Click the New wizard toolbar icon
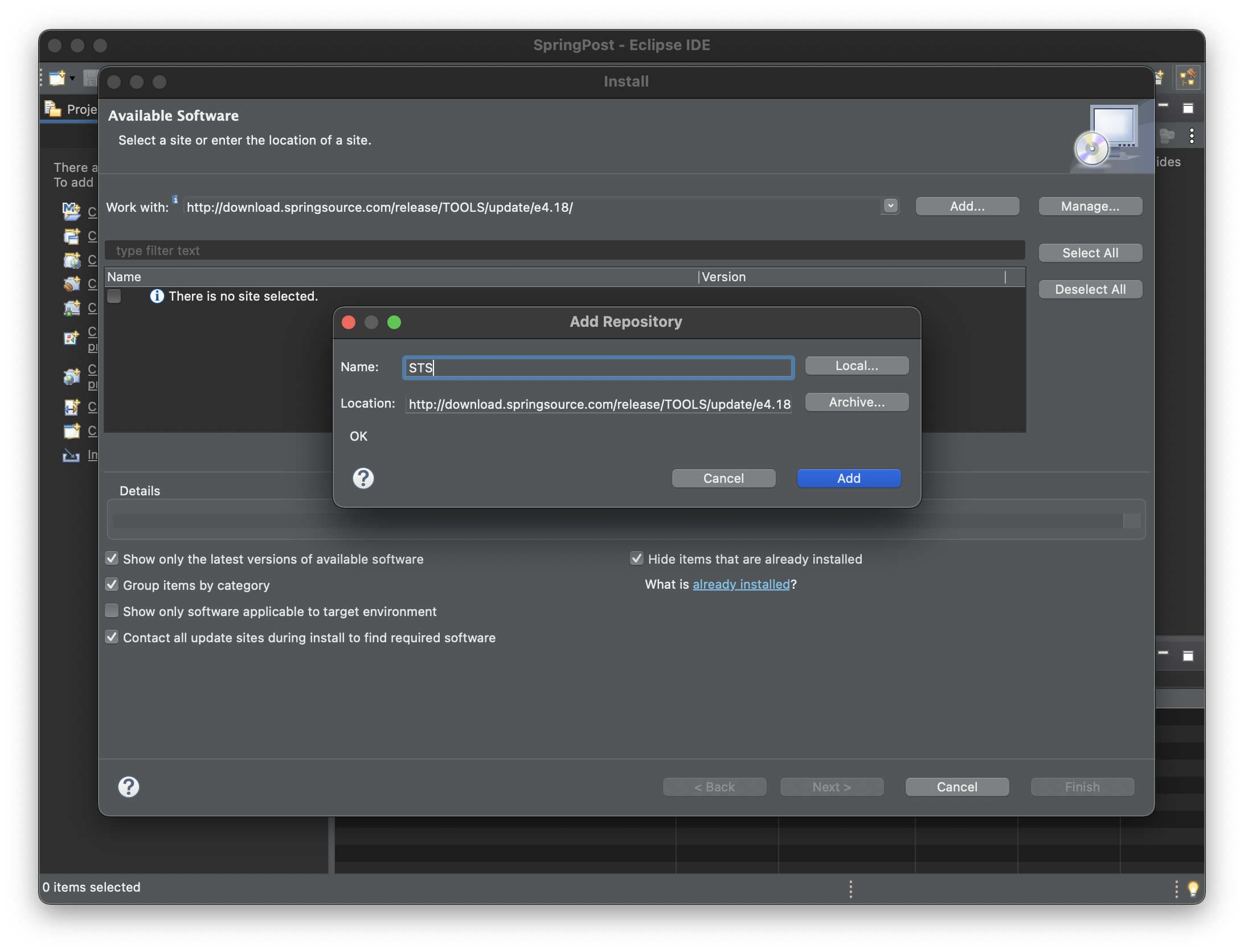Screen dimensions: 1244x952 [x=57, y=78]
